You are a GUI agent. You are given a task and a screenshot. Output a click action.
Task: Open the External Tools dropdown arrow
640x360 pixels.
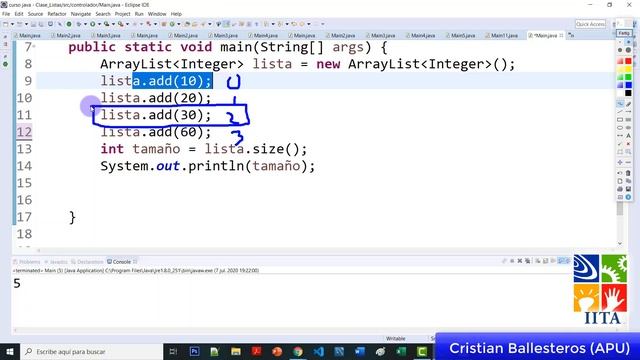(x=127, y=24)
